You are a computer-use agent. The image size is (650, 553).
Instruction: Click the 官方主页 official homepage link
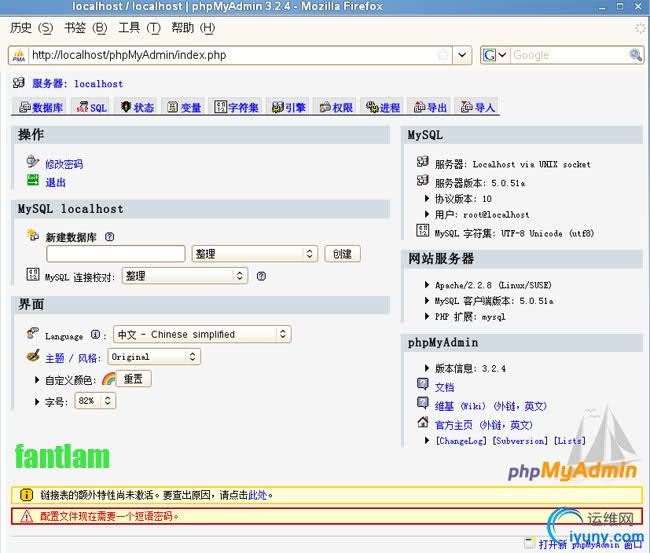[483, 425]
